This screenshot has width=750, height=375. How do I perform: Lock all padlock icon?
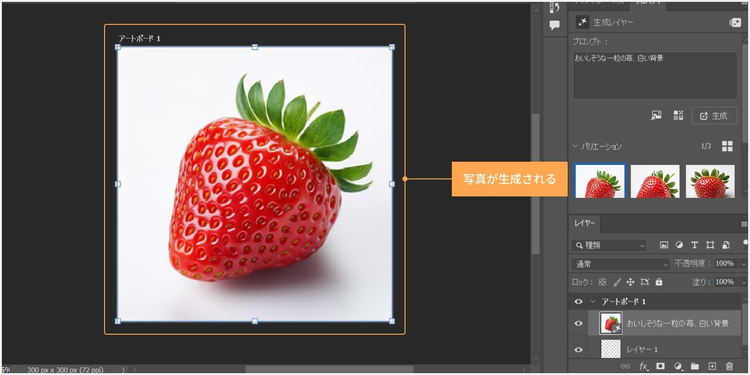coord(659,282)
